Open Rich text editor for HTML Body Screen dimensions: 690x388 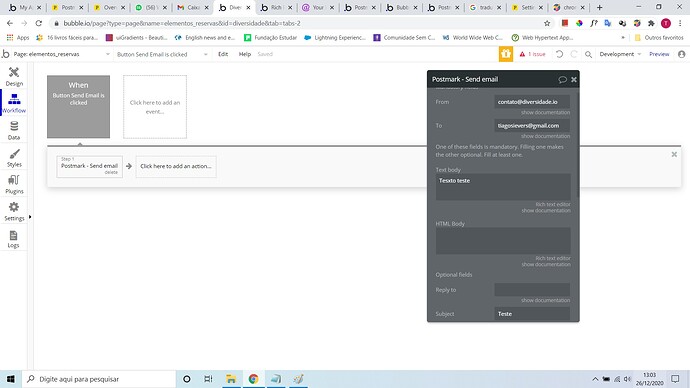[x=553, y=258]
